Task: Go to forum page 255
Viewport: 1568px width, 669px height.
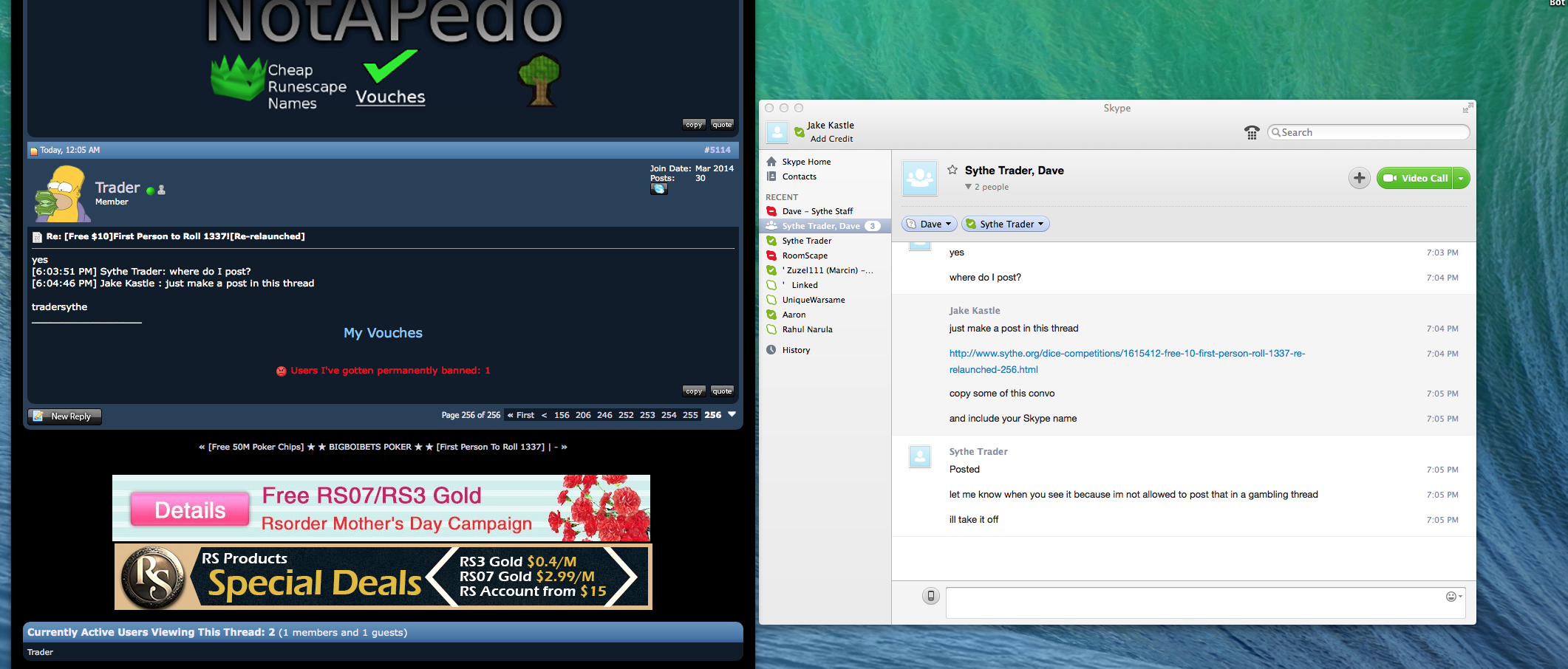Action: [690, 415]
